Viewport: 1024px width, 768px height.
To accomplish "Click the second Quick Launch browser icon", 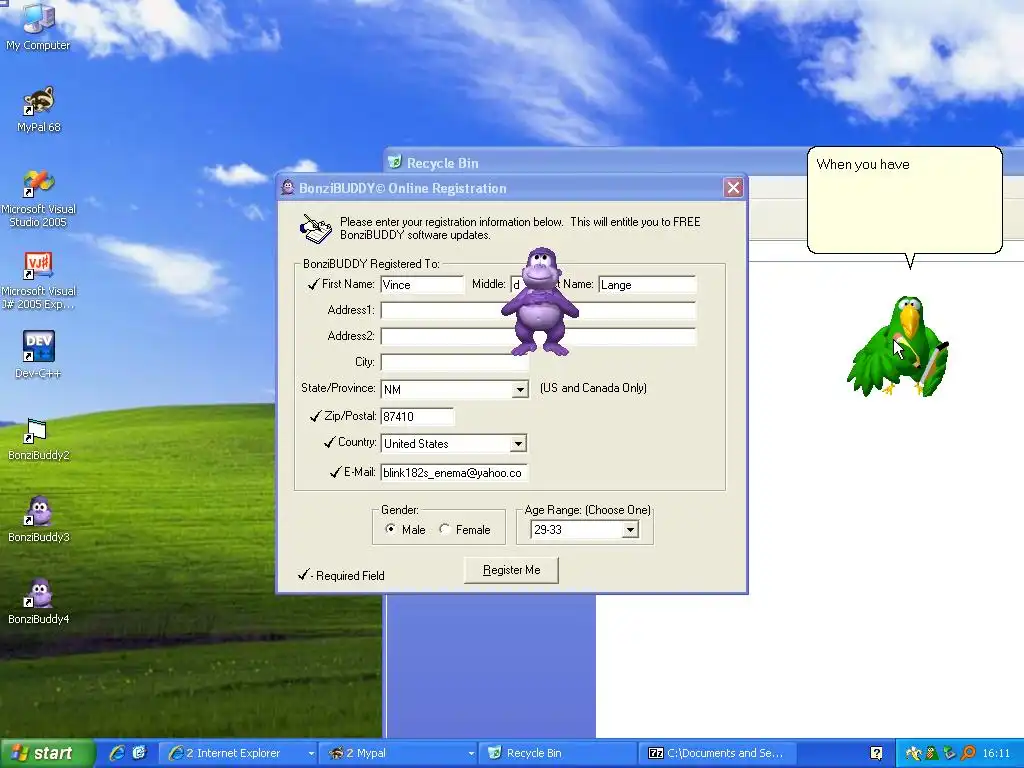I will click(x=140, y=753).
